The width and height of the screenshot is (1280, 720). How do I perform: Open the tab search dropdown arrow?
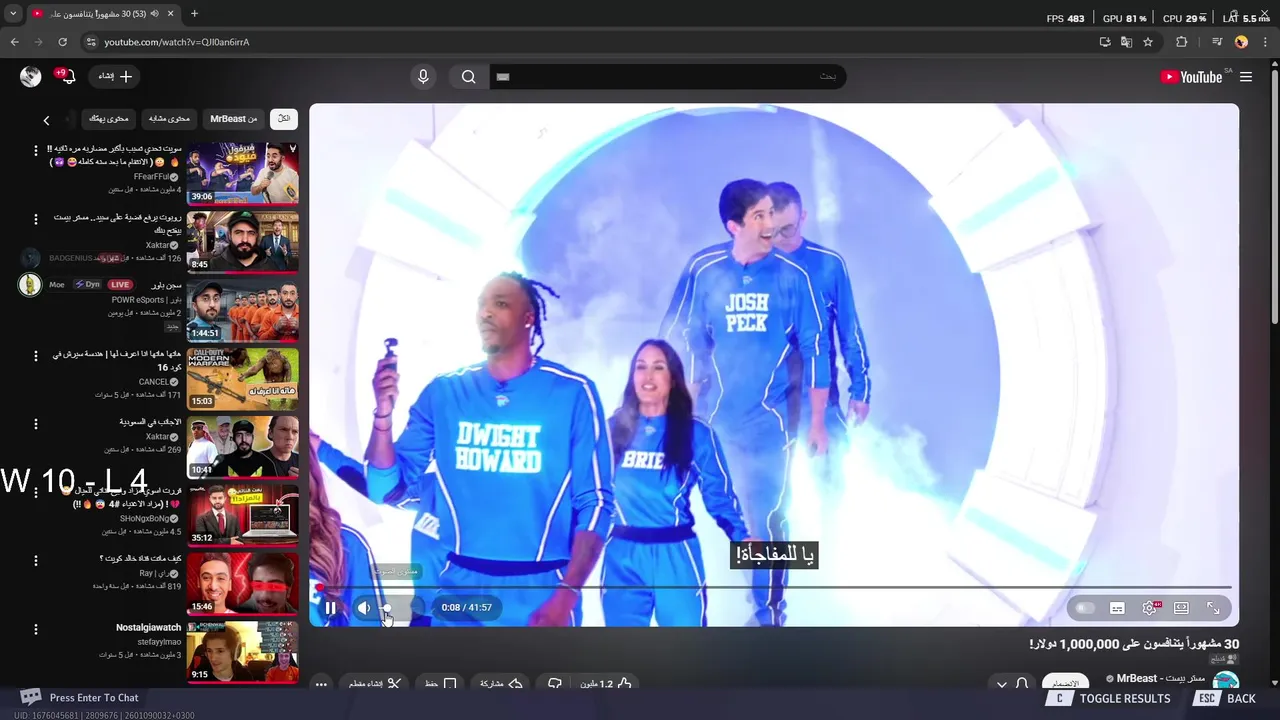coord(13,14)
